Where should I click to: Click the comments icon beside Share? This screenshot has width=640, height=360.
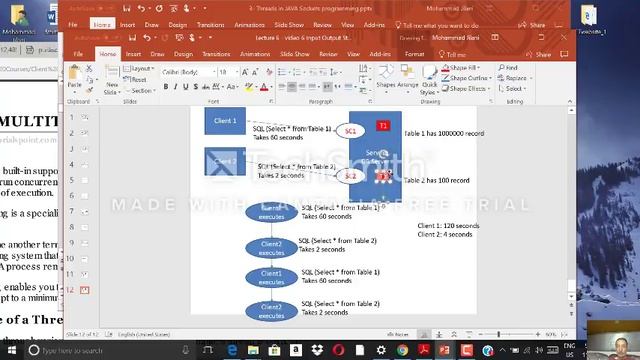point(564,54)
